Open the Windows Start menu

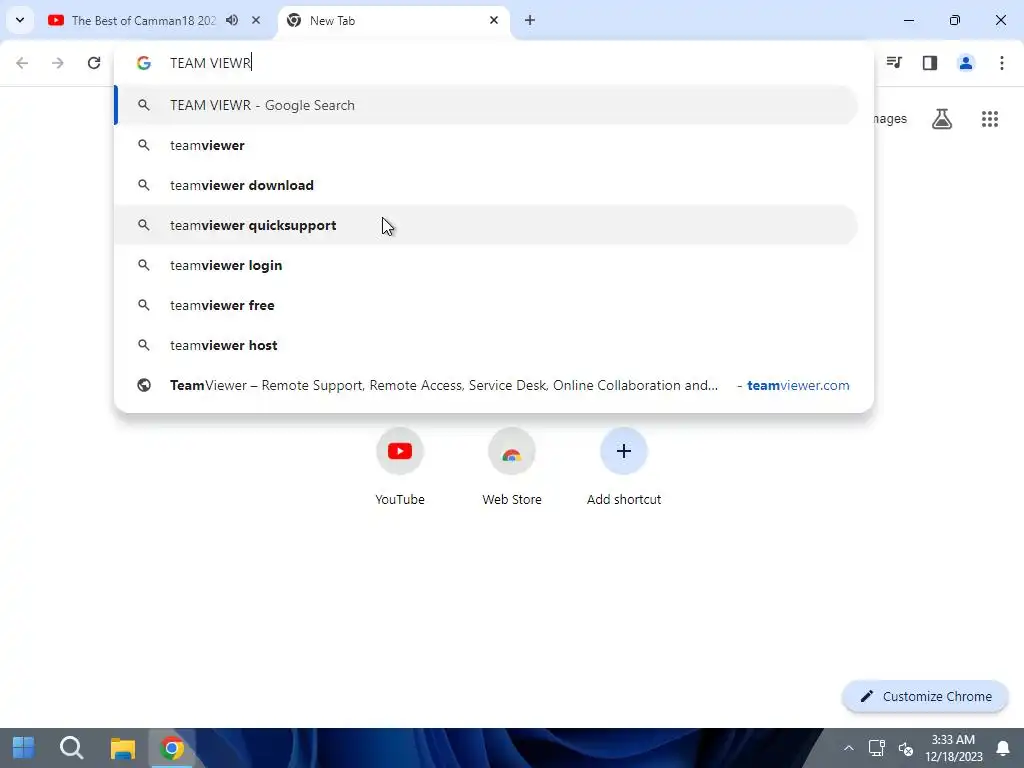coord(24,748)
